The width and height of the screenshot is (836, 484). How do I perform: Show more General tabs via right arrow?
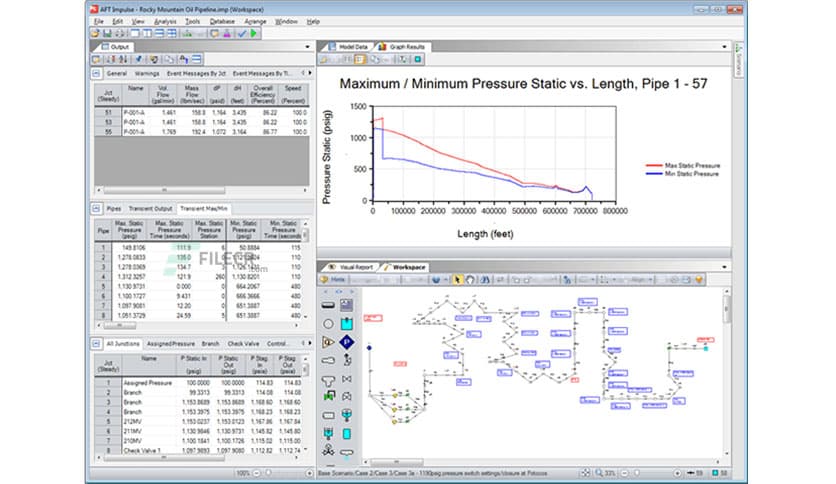point(310,73)
